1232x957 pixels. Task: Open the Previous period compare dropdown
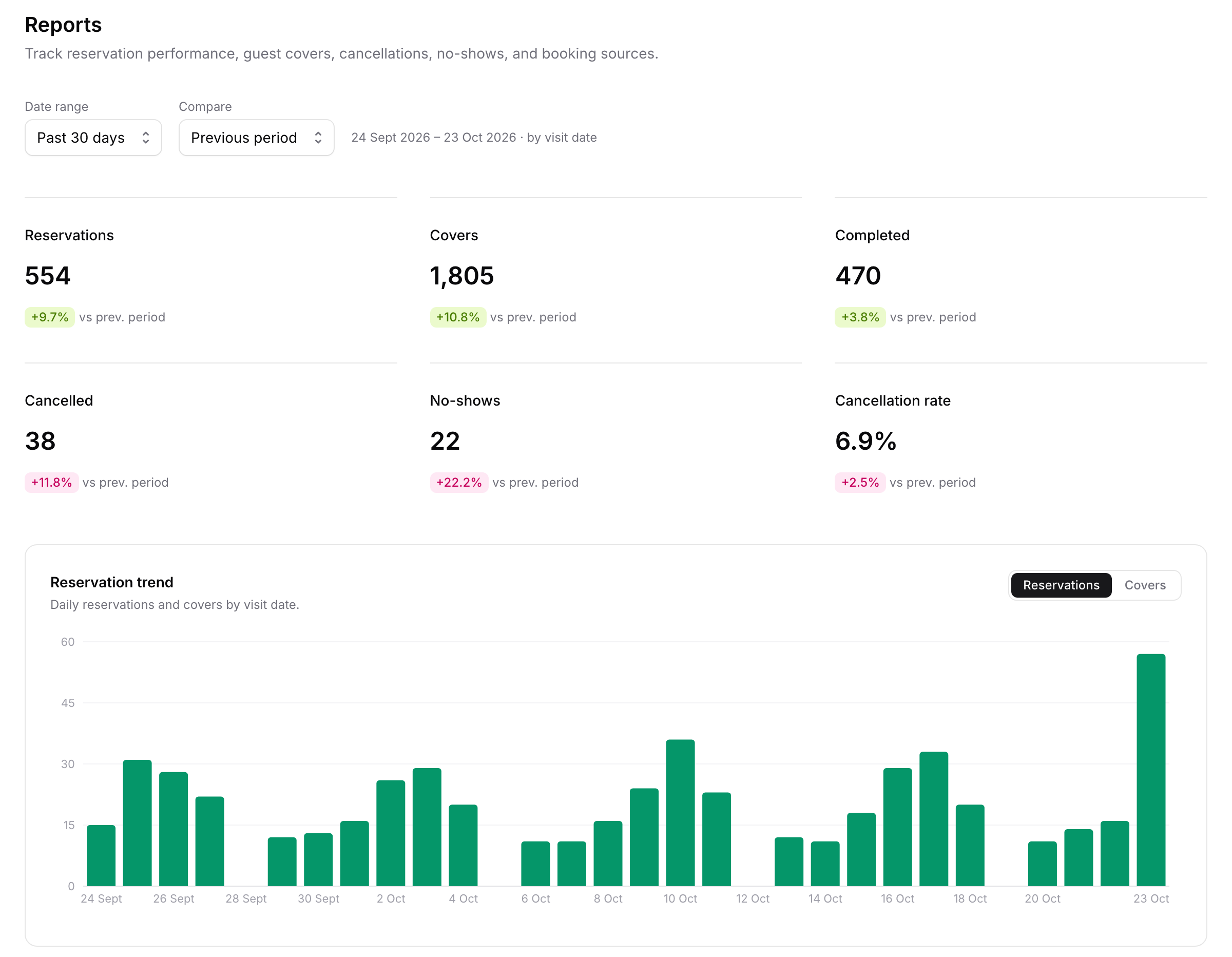[256, 137]
